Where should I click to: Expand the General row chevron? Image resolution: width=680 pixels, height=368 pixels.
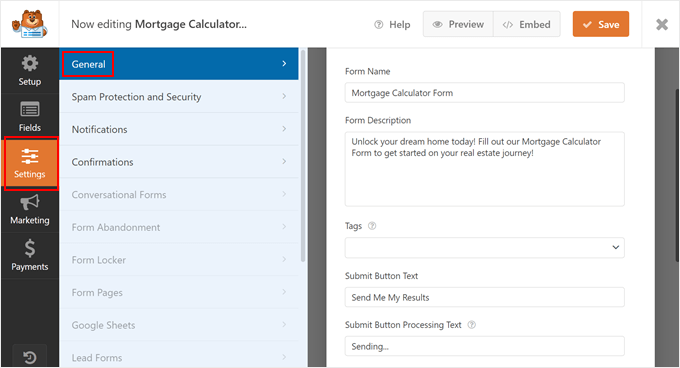pyautogui.click(x=284, y=64)
